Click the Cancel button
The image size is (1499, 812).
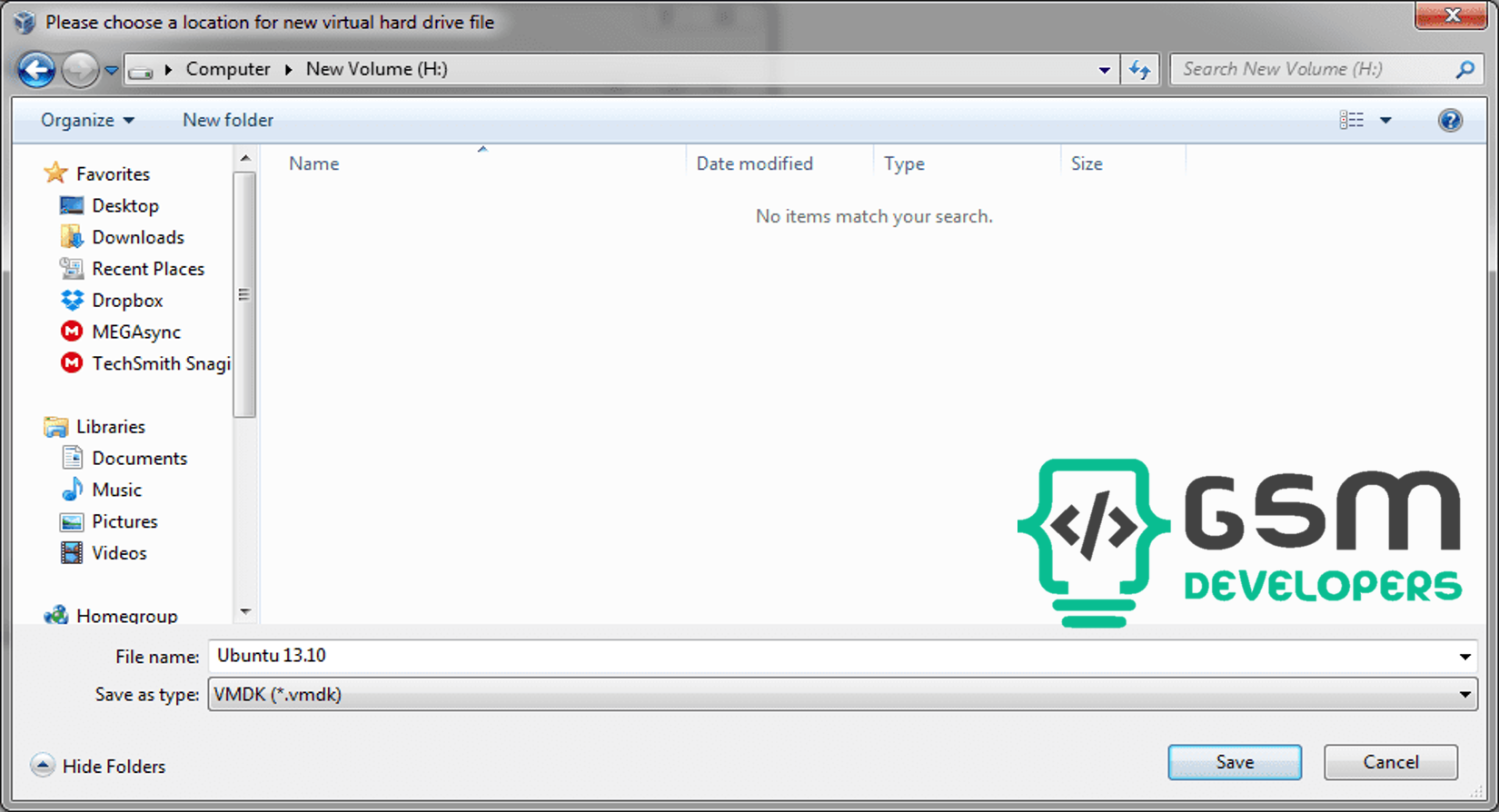[1391, 762]
